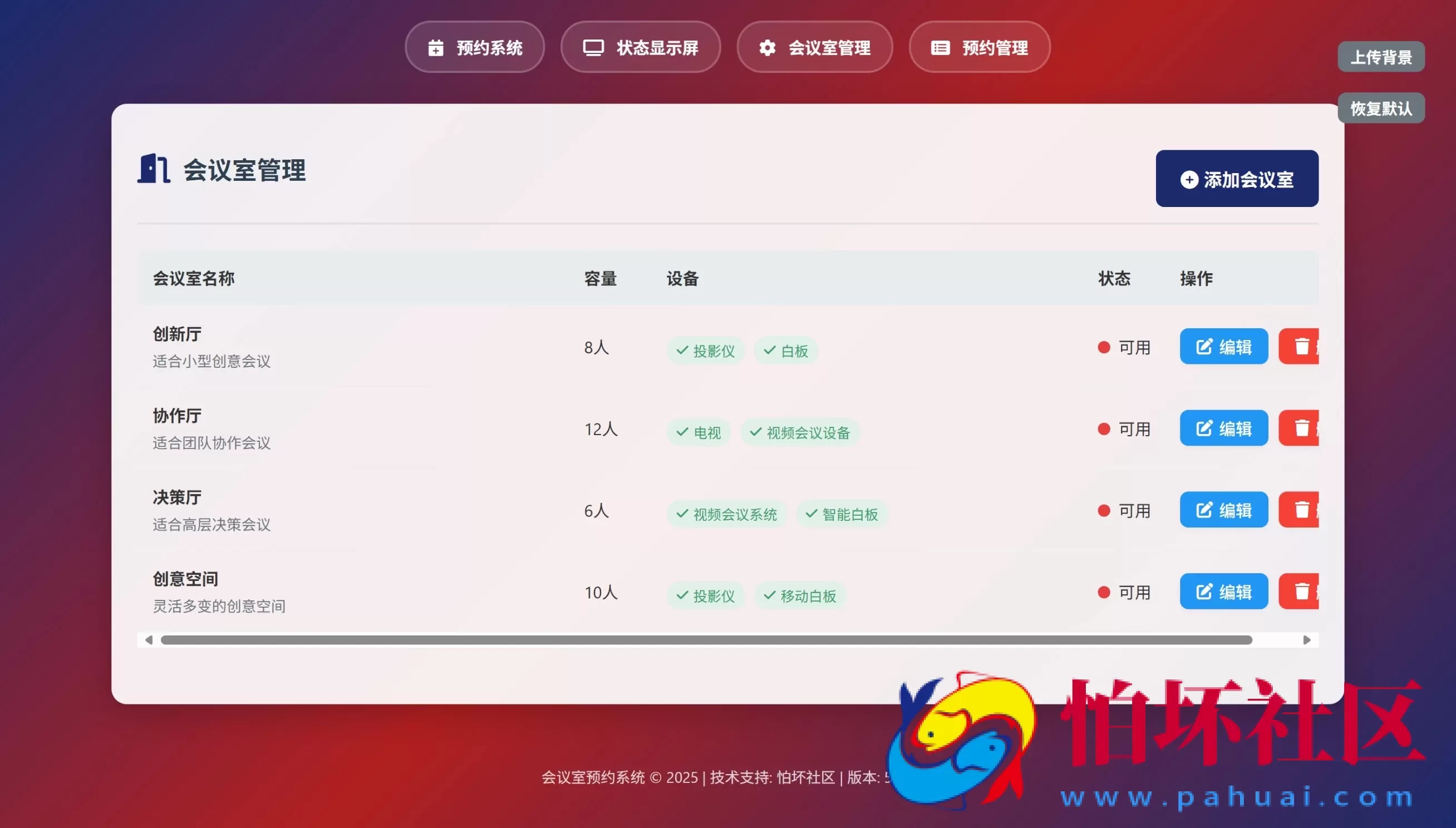Click the 上传背景 button
Viewport: 1456px width, 828px height.
click(1381, 56)
